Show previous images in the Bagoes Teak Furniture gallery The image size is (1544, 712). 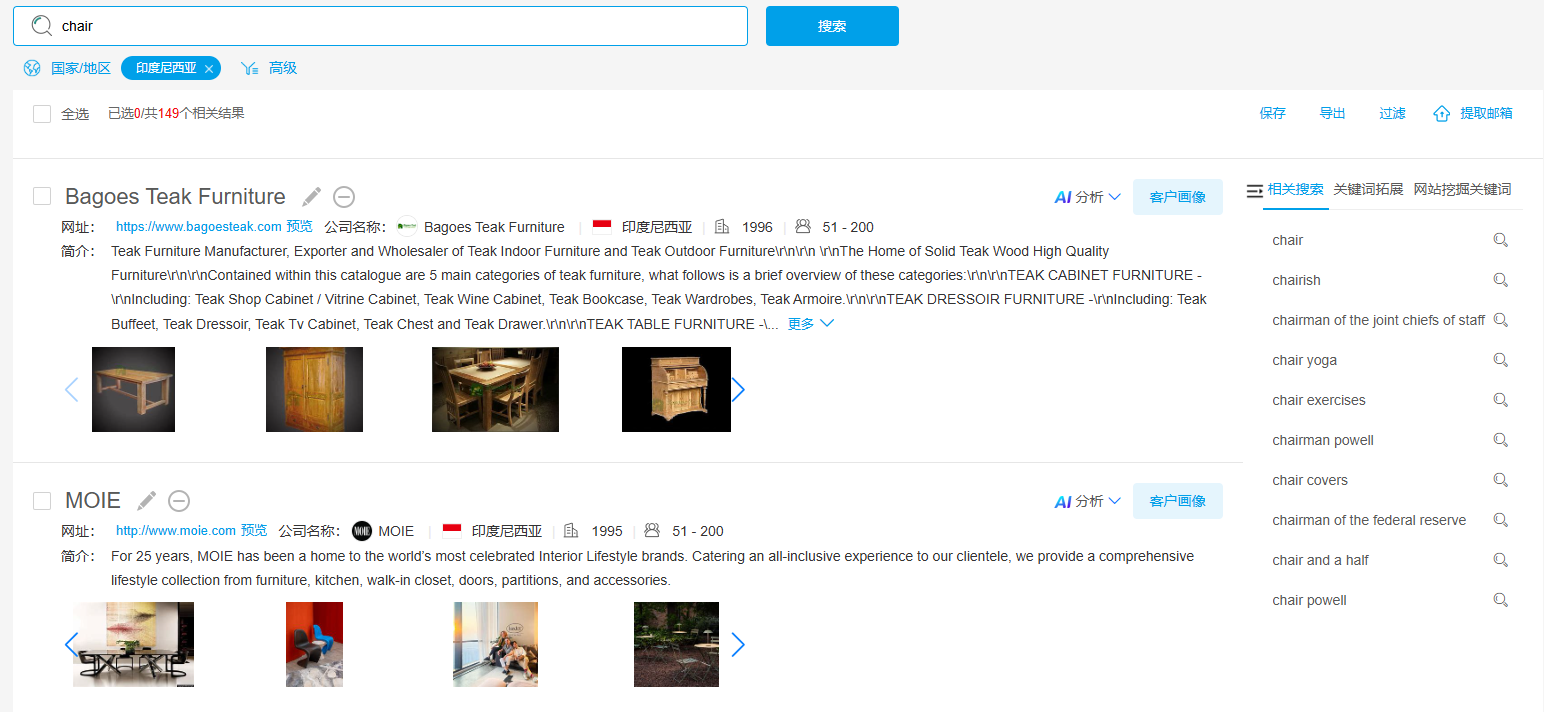click(71, 390)
